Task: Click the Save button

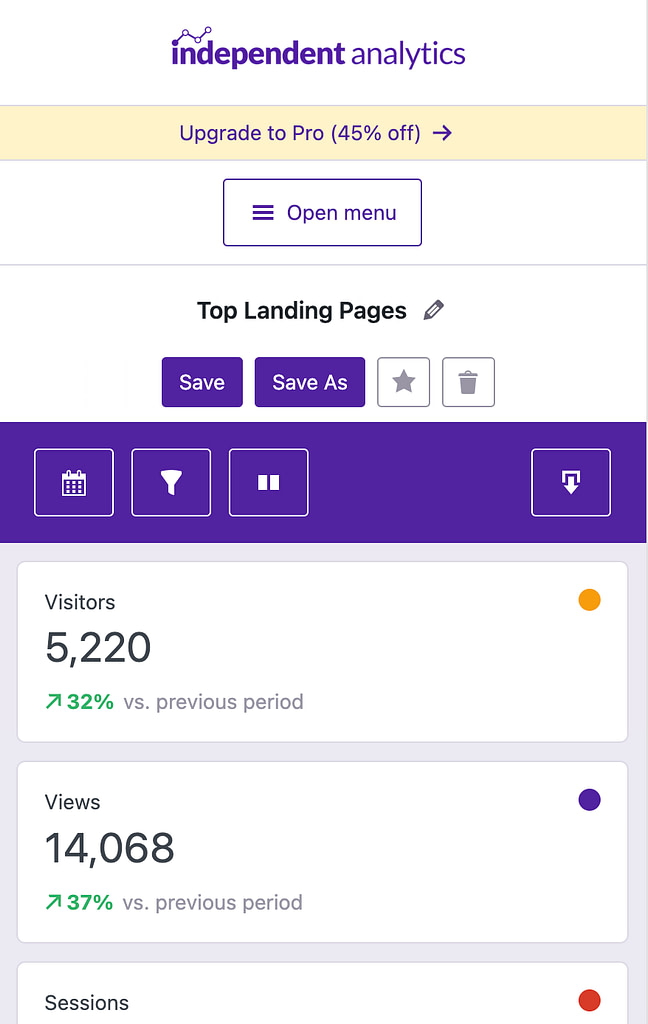Action: point(202,382)
